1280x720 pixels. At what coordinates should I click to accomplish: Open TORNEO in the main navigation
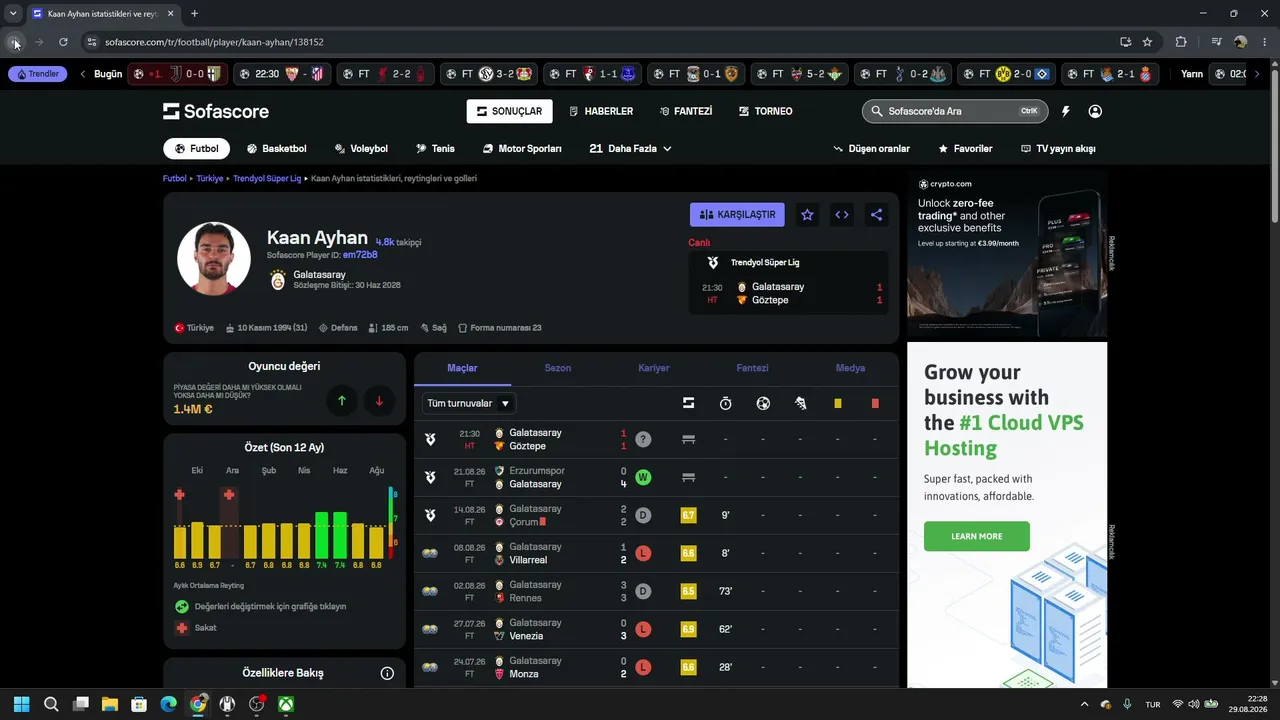pos(765,111)
